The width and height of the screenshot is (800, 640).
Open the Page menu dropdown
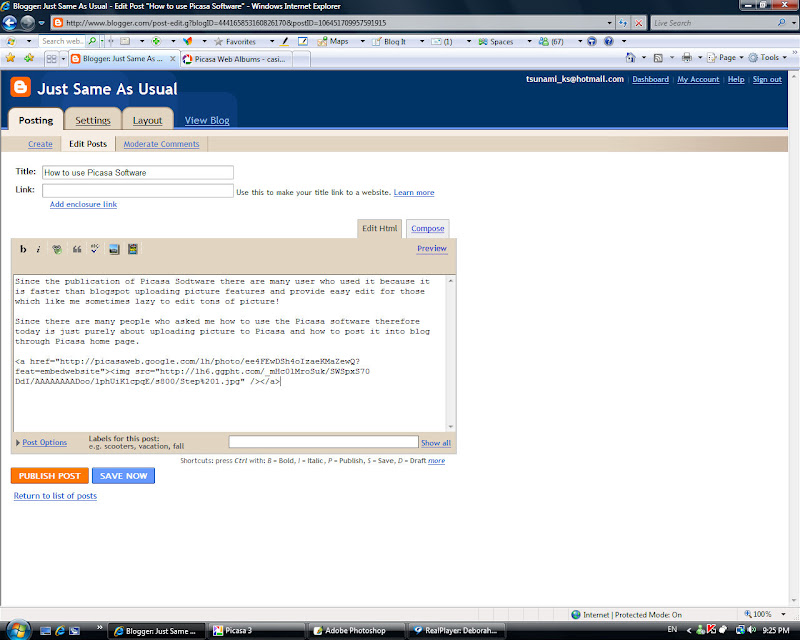click(726, 58)
